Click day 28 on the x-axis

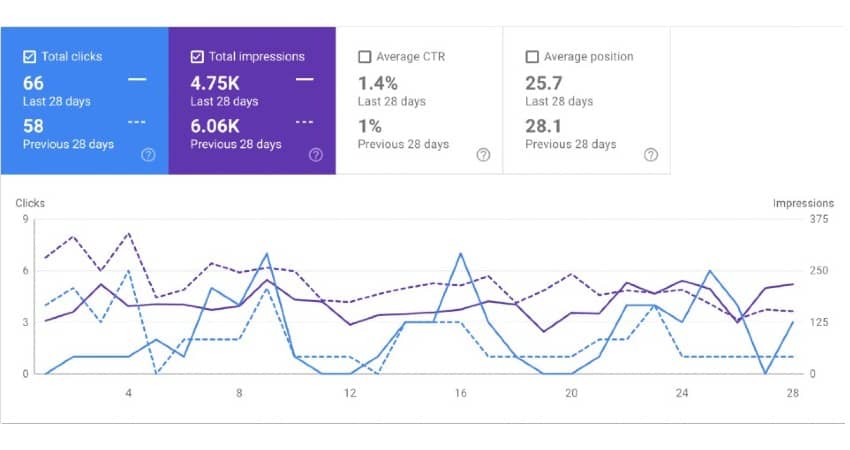point(792,393)
